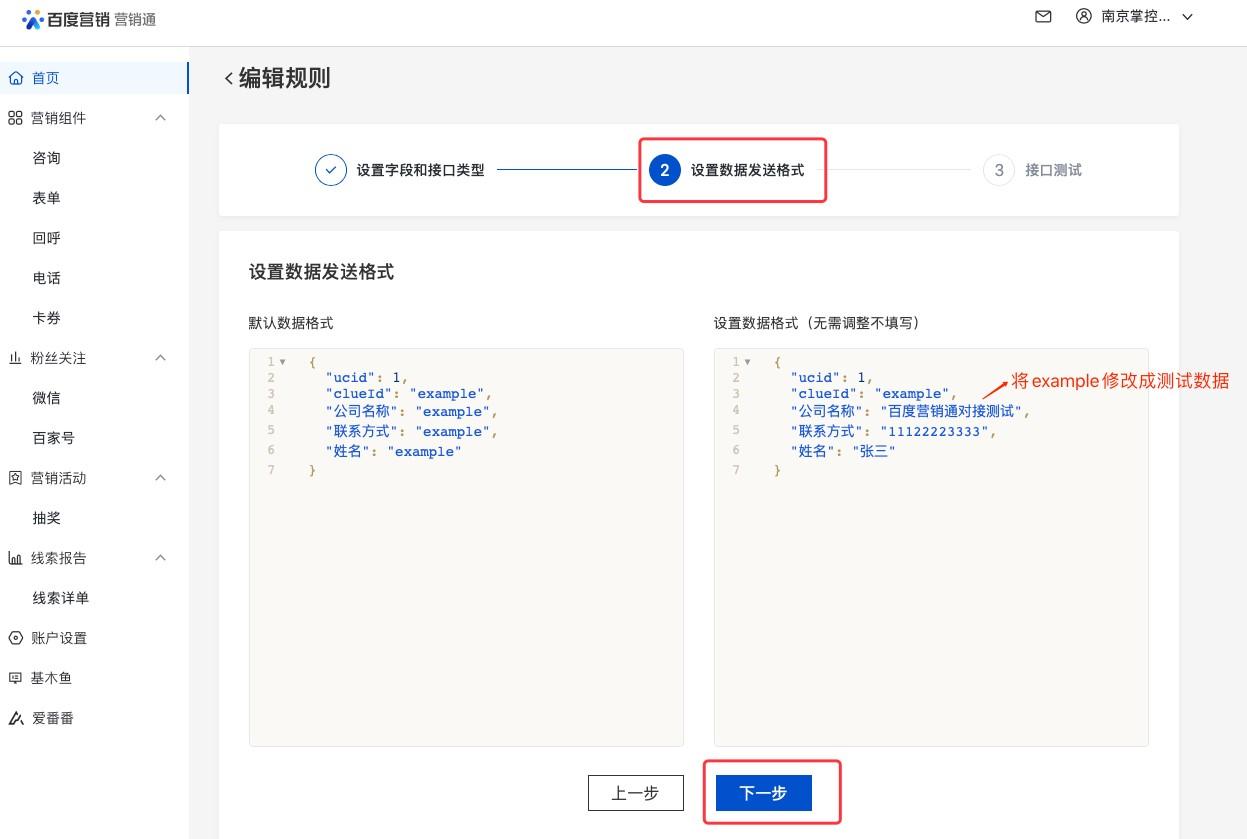Click the 上一步 button
This screenshot has height=839, width=1247.
click(636, 793)
